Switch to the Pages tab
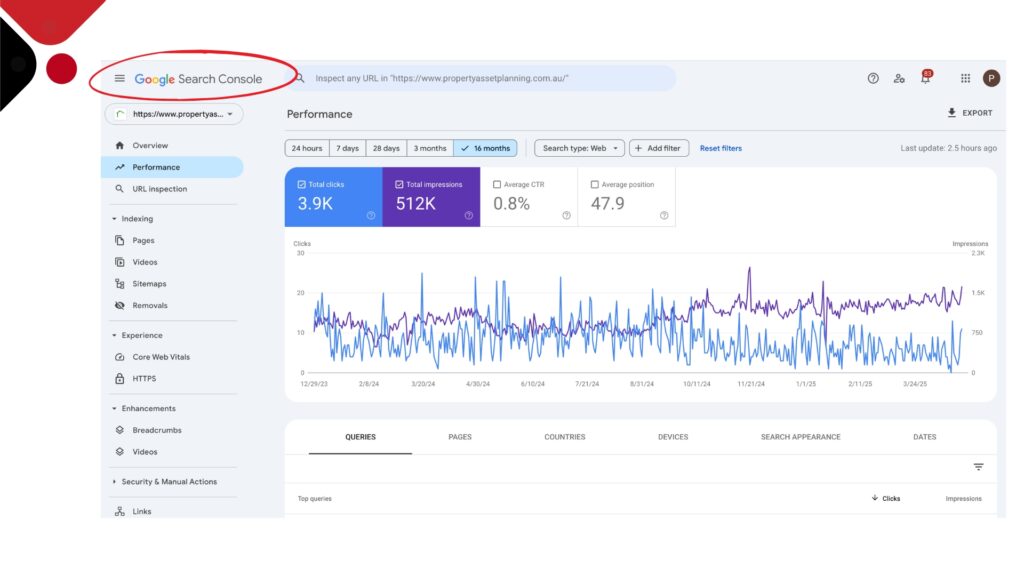 pyautogui.click(x=460, y=437)
